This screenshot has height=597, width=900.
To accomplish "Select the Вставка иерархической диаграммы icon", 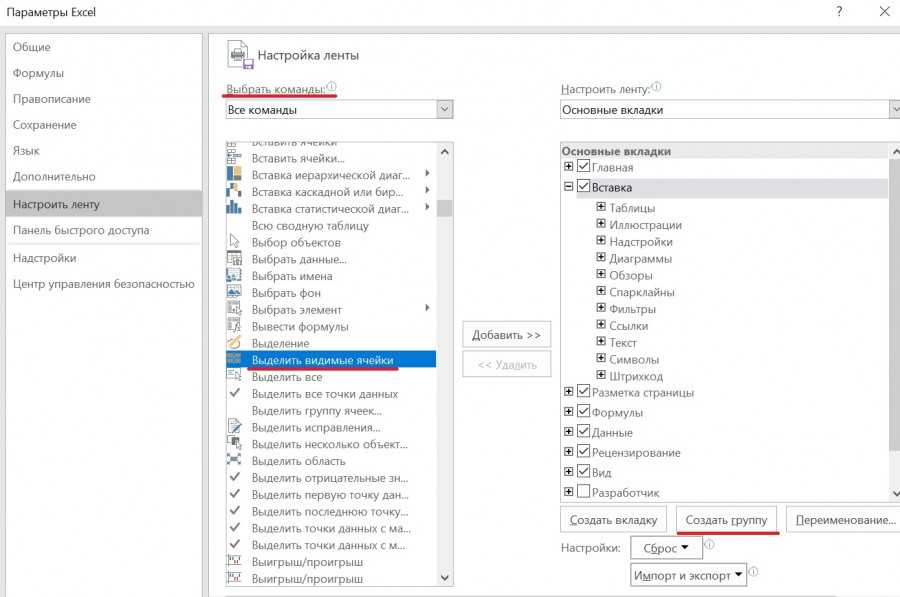I will [x=233, y=175].
